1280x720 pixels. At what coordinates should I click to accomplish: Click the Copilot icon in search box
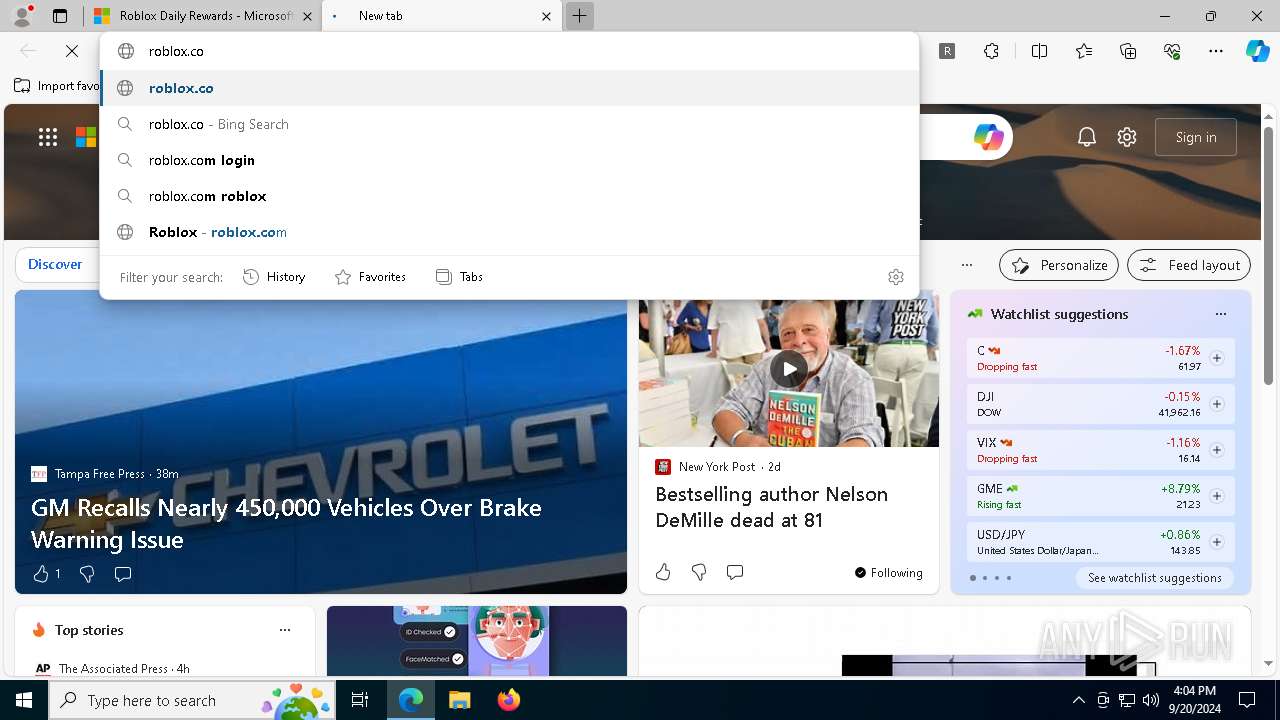[988, 137]
